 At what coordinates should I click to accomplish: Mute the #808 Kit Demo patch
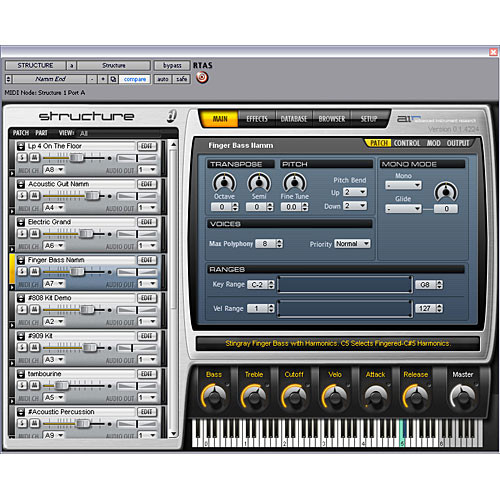34,310
